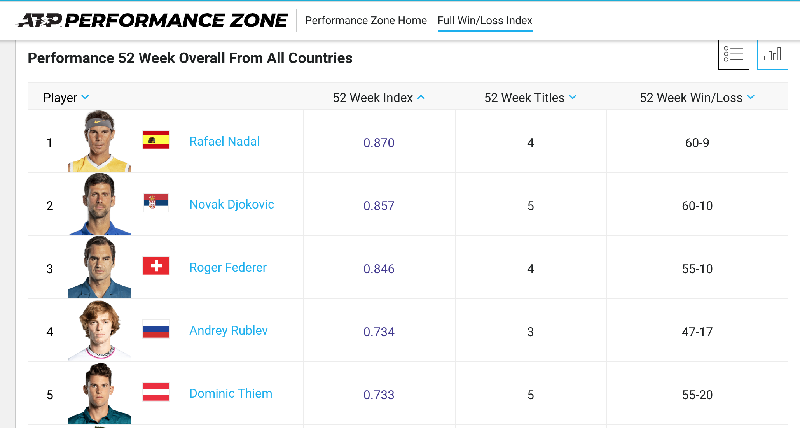Open Rafael Nadal's player profile link
800x428 pixels.
[x=224, y=142]
